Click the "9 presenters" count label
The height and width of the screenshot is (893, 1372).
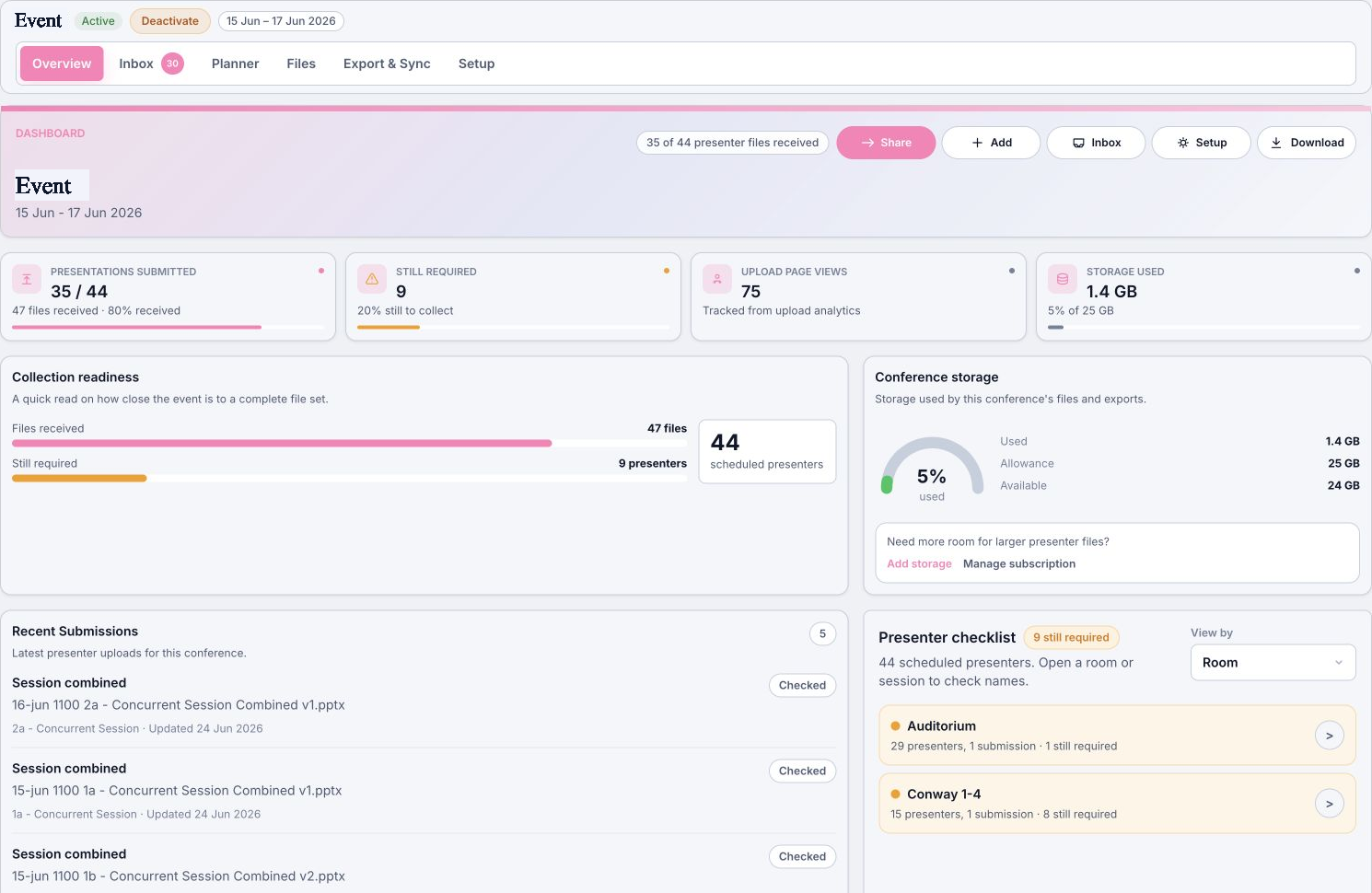coord(653,464)
